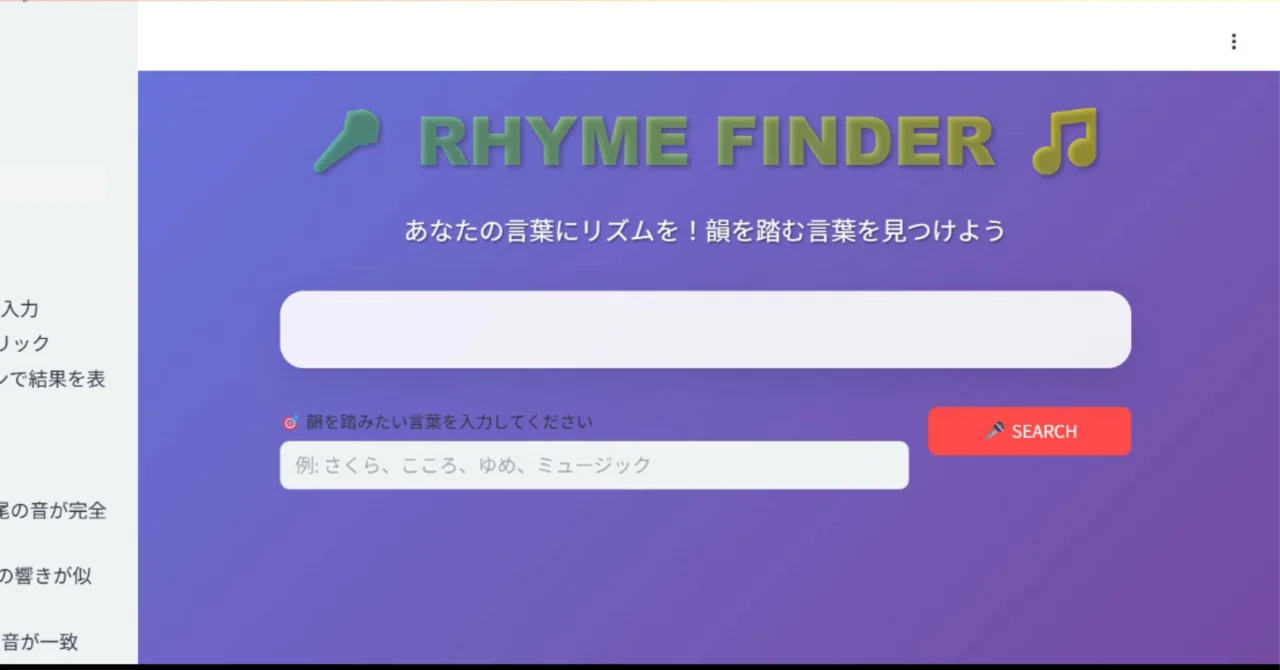Open the three-dot app menu
Screen dimensions: 1280x670
click(x=1233, y=41)
